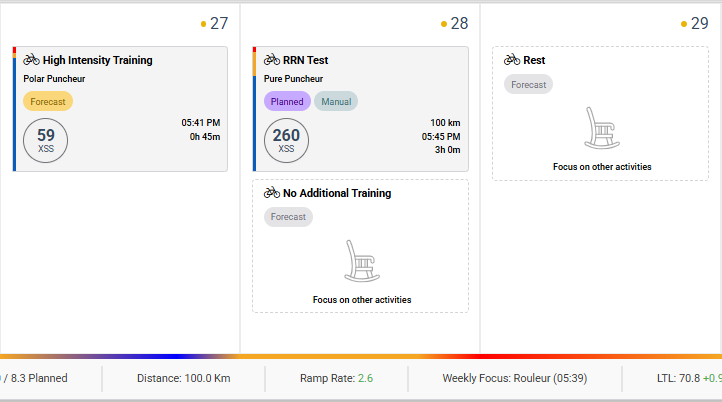722x402 pixels.
Task: Click the 59 XSS score circle
Action: click(x=46, y=139)
